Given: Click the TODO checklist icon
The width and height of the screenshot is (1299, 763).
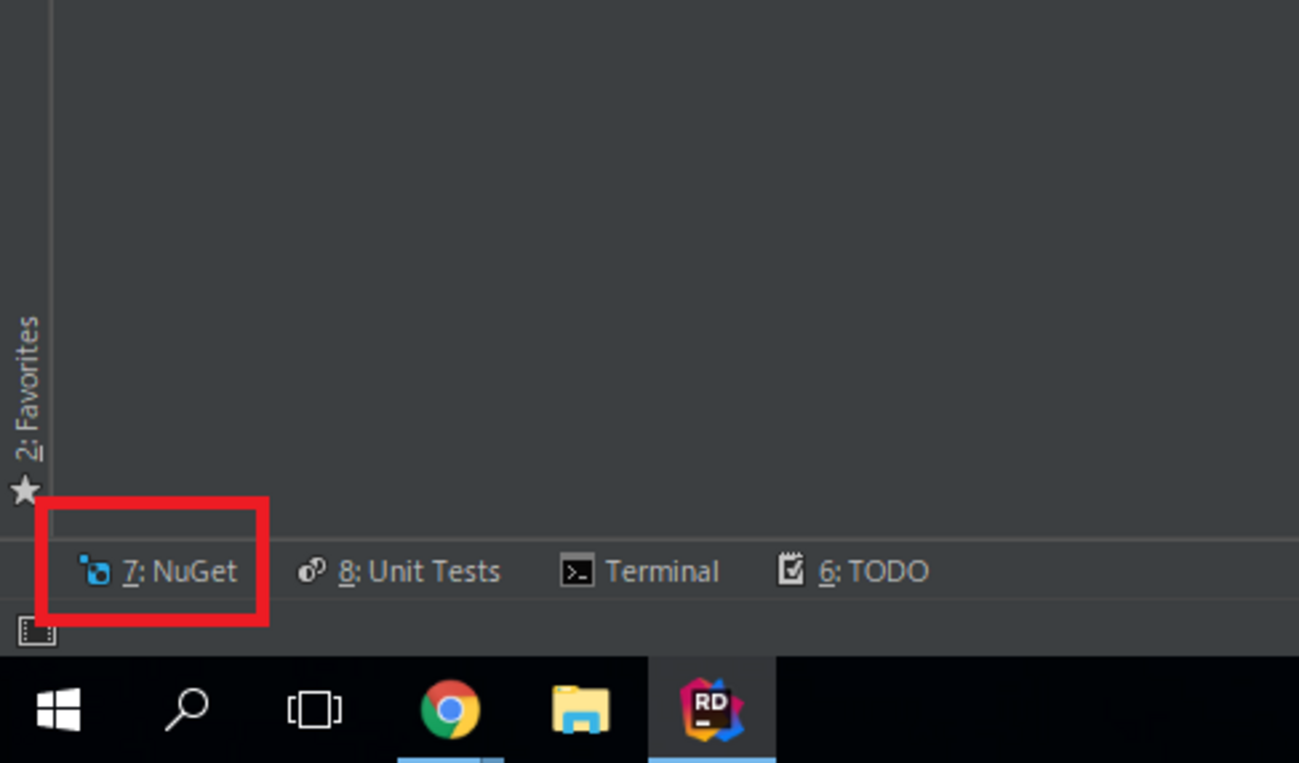Looking at the screenshot, I should (x=791, y=570).
